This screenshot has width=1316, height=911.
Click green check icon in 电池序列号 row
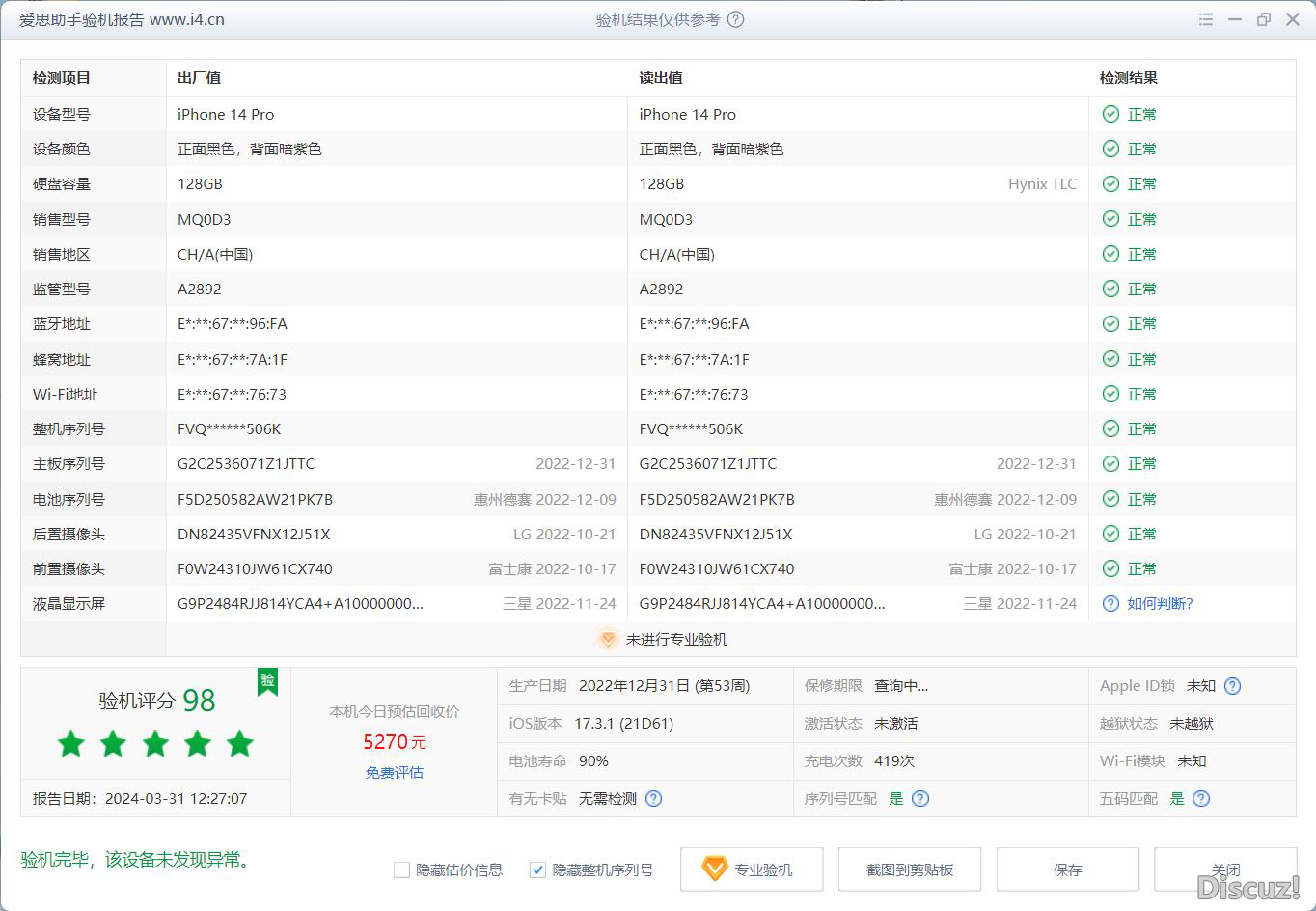point(1110,499)
